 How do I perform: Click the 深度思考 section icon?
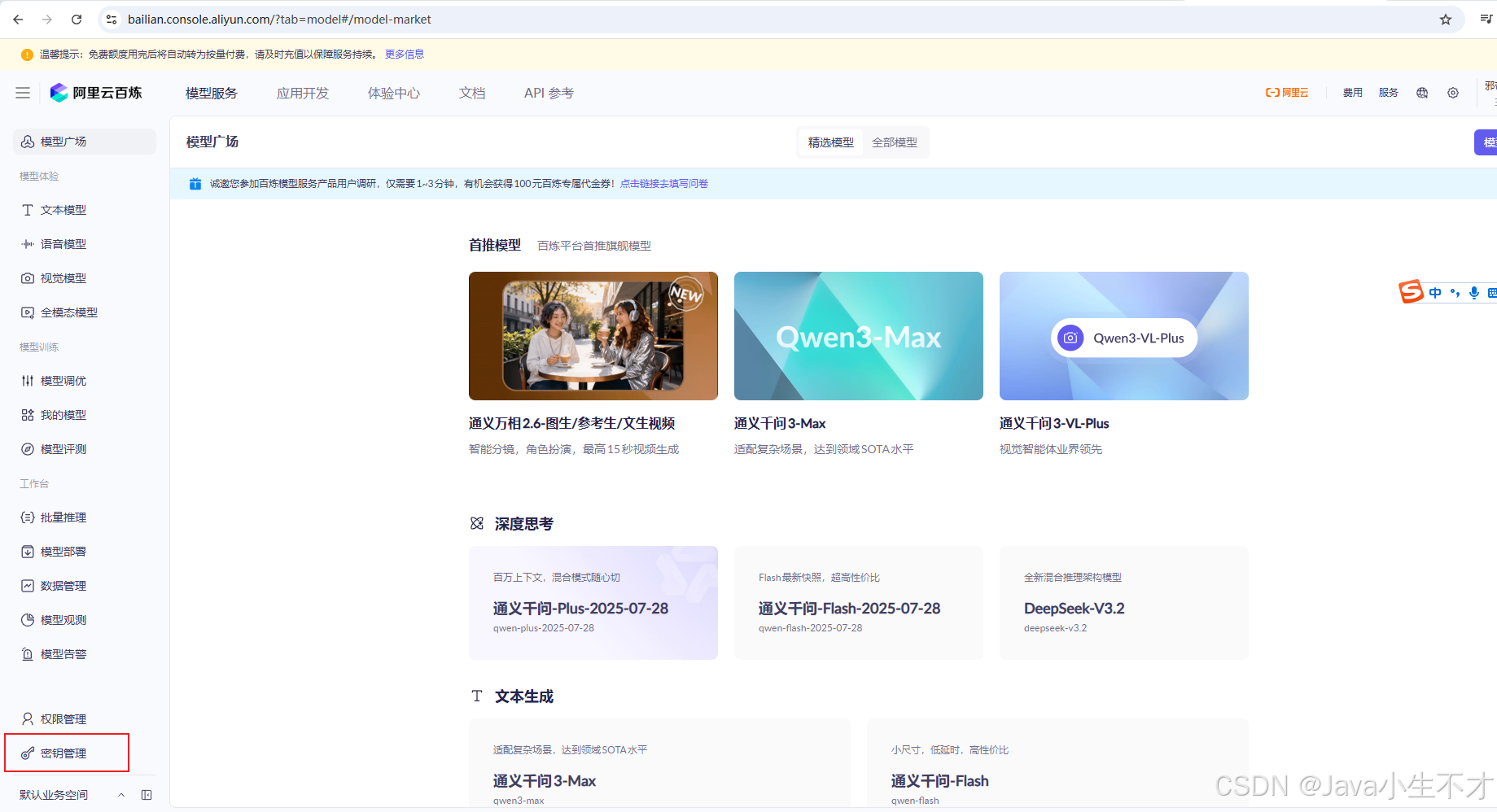[x=477, y=523]
